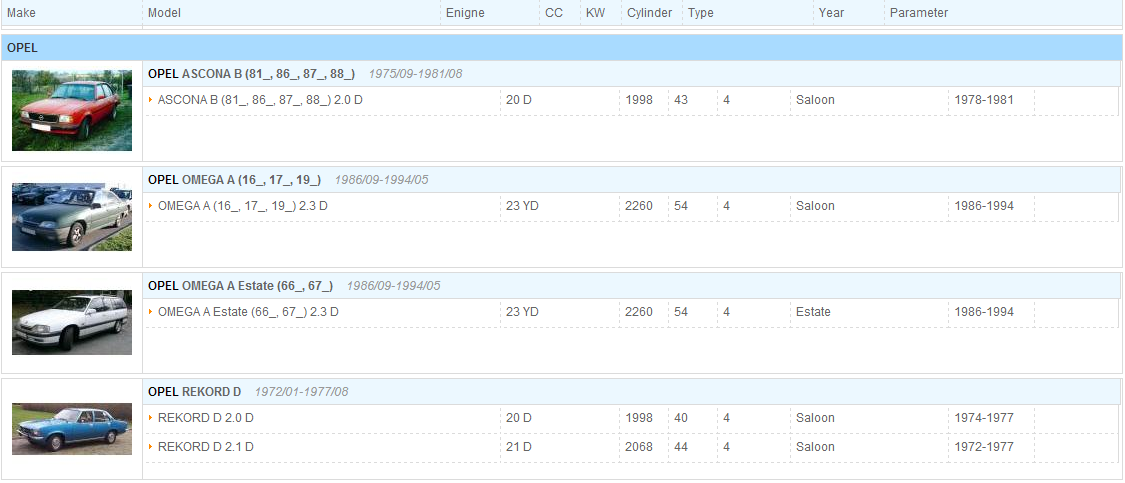The width and height of the screenshot is (1125, 483).
Task: Open the green Opel Omega A thumbnail
Action: 72,217
